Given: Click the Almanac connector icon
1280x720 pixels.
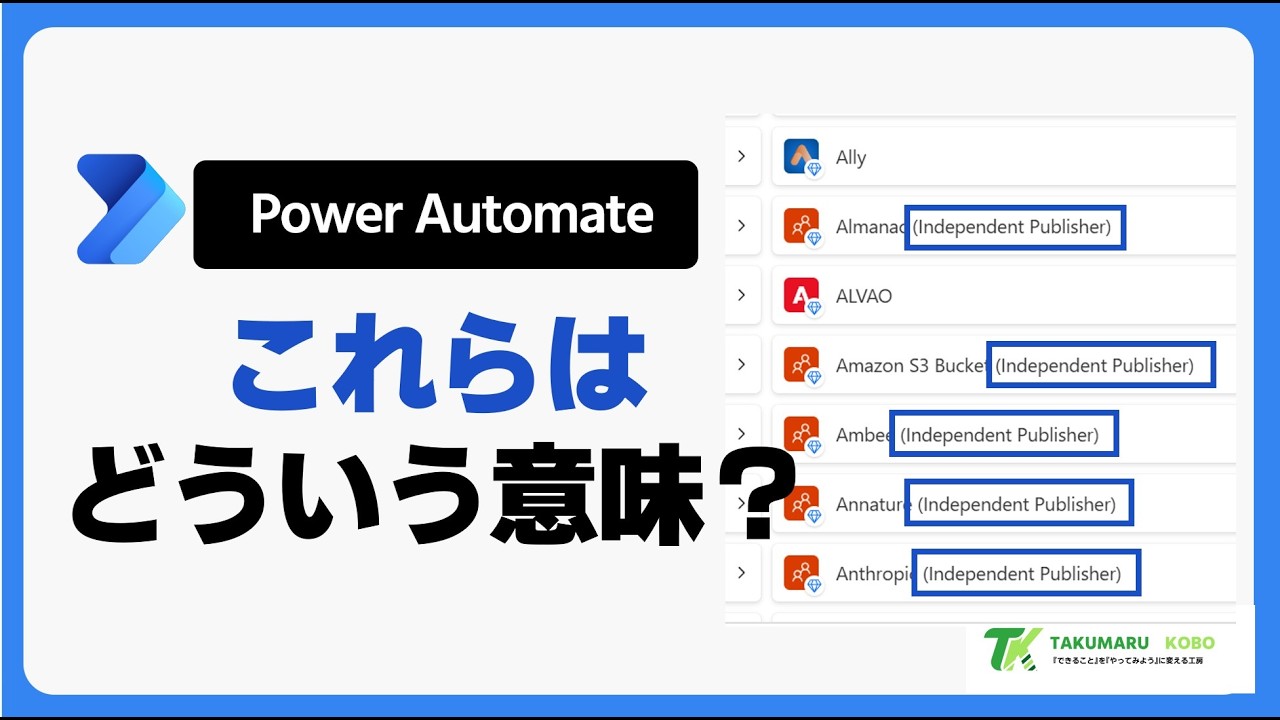Looking at the screenshot, I should click(802, 226).
